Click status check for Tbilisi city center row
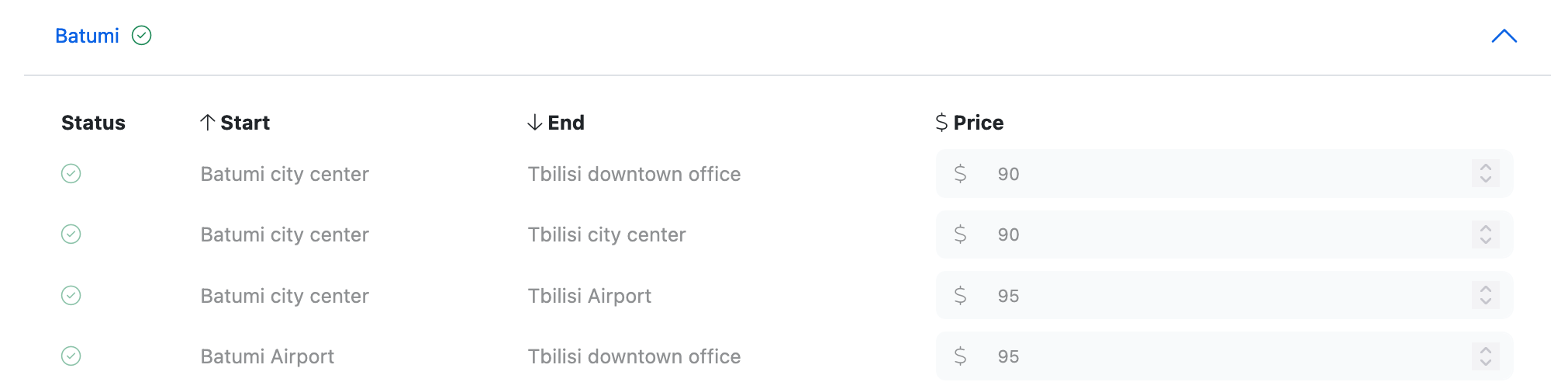Viewport: 1568px width, 389px height. pyautogui.click(x=71, y=234)
